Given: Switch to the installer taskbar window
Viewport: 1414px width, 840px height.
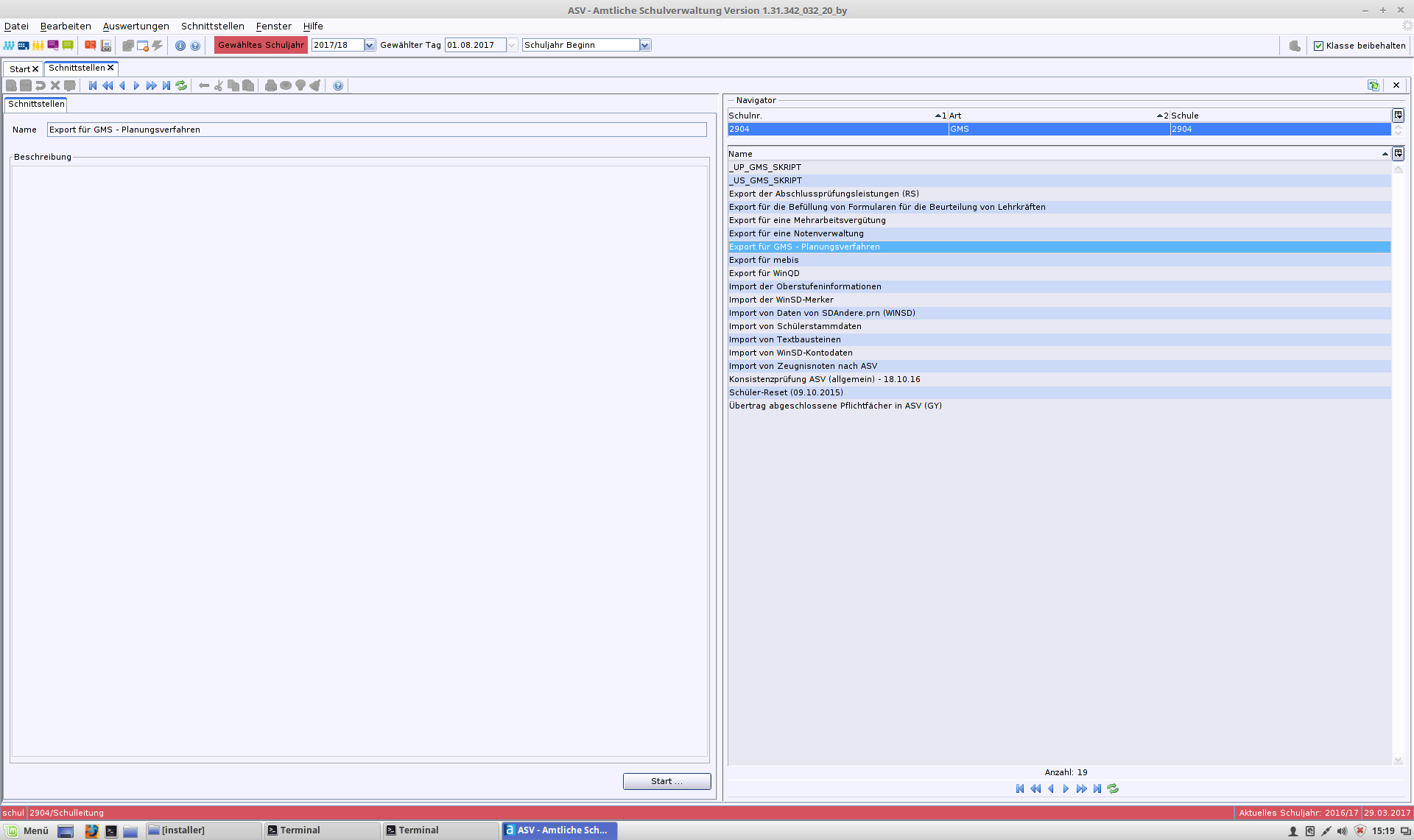Looking at the screenshot, I should pos(203,830).
